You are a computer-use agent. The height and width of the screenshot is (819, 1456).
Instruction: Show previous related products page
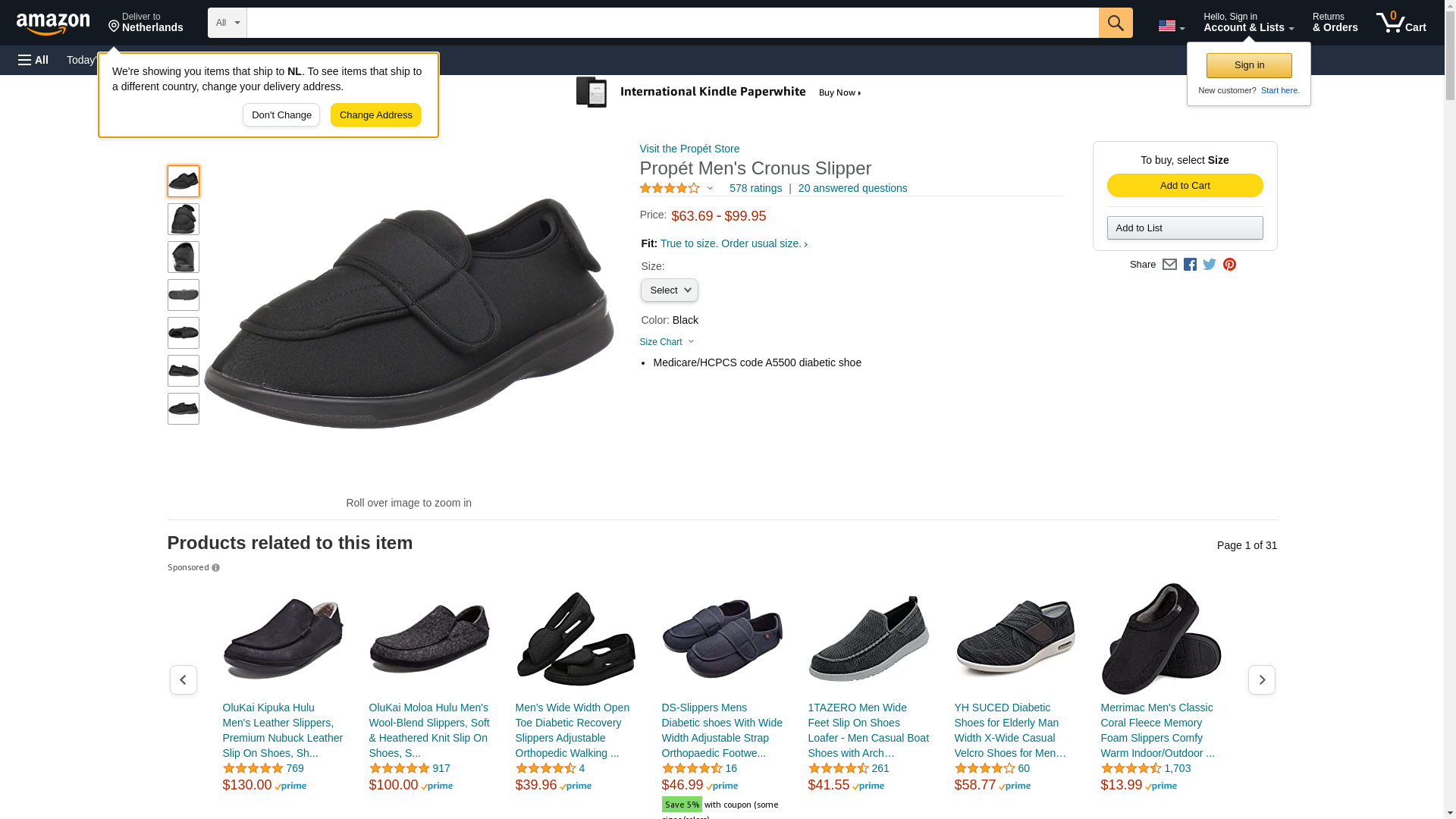183,679
